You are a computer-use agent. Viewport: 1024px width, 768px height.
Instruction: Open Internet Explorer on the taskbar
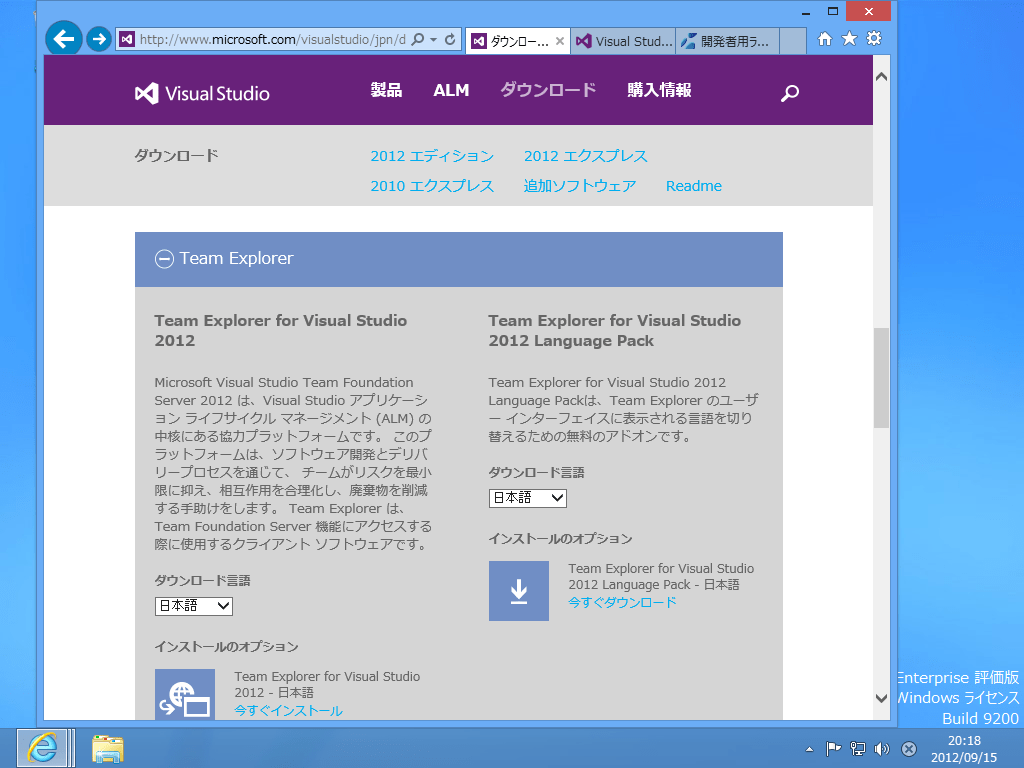pos(42,748)
